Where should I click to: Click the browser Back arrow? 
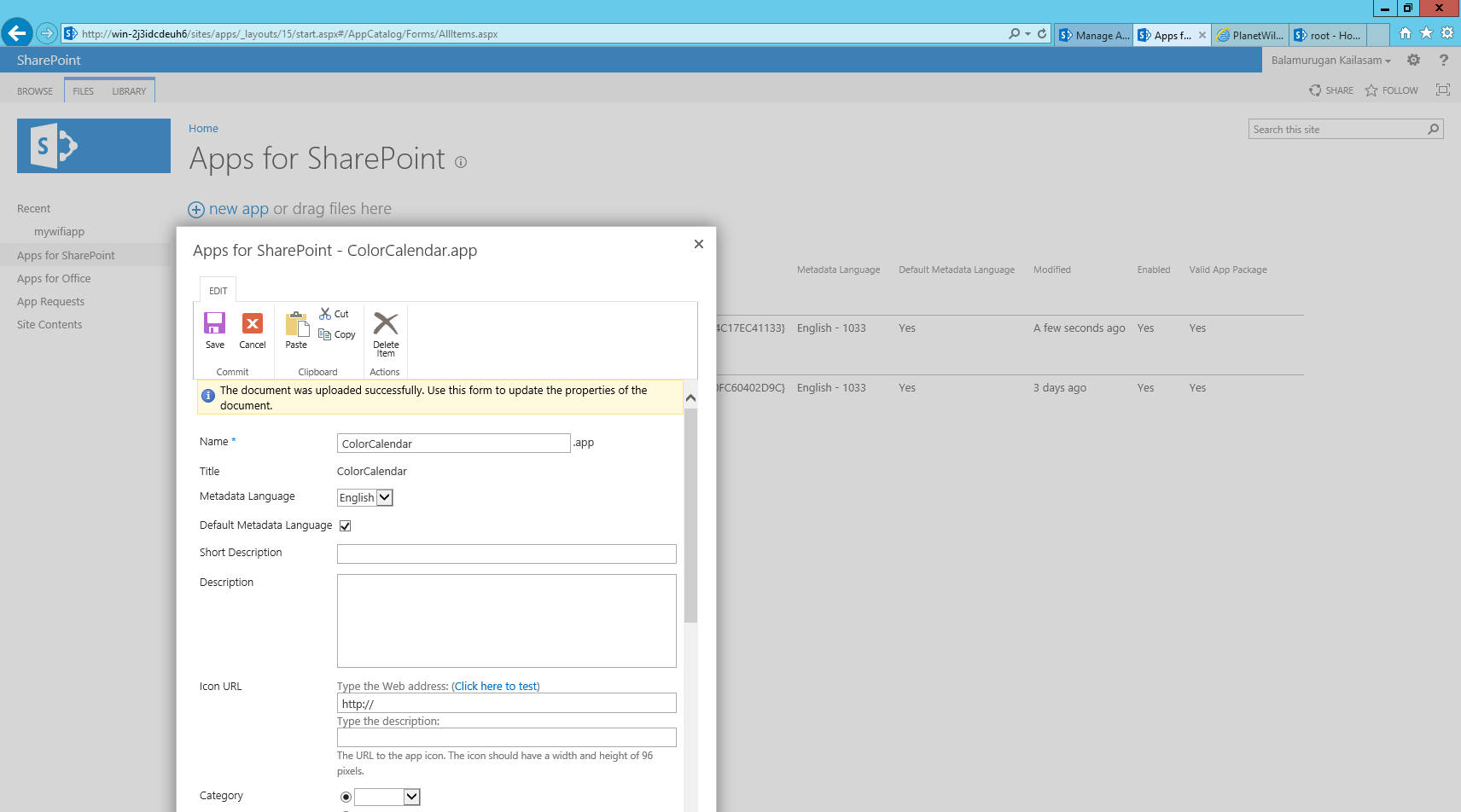pyautogui.click(x=17, y=33)
